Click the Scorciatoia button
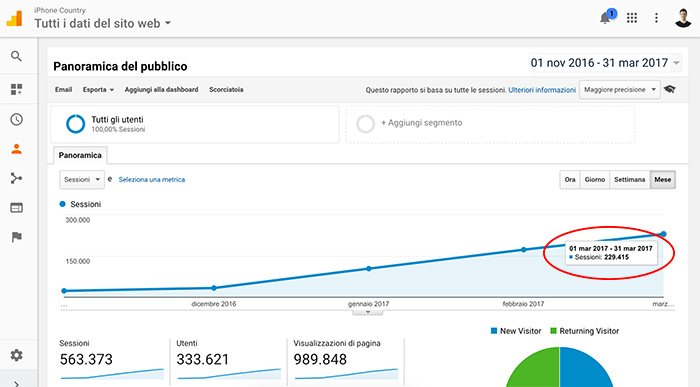 226,90
